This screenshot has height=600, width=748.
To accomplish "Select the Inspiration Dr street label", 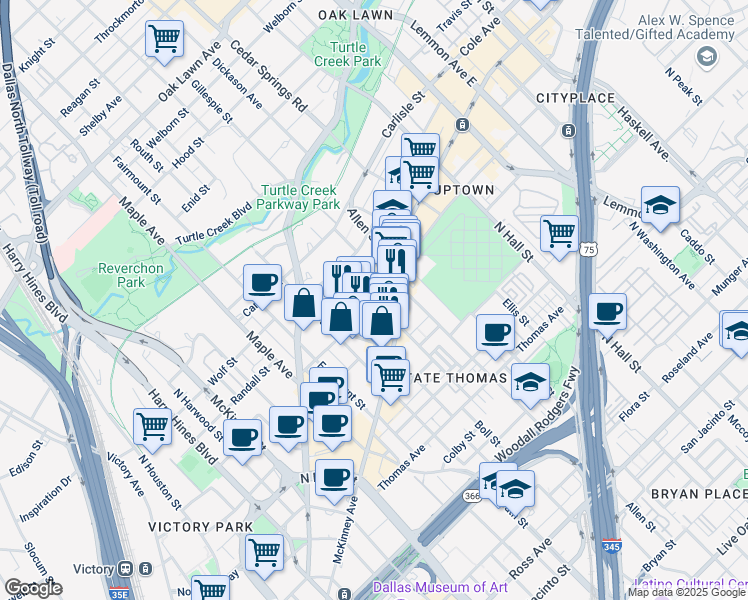I will 46,499.
